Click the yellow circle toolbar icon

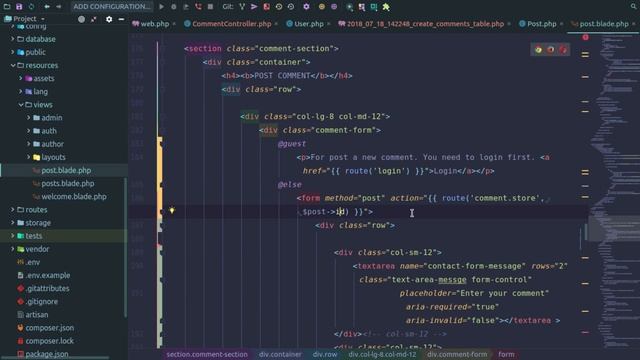(x=322, y=7)
